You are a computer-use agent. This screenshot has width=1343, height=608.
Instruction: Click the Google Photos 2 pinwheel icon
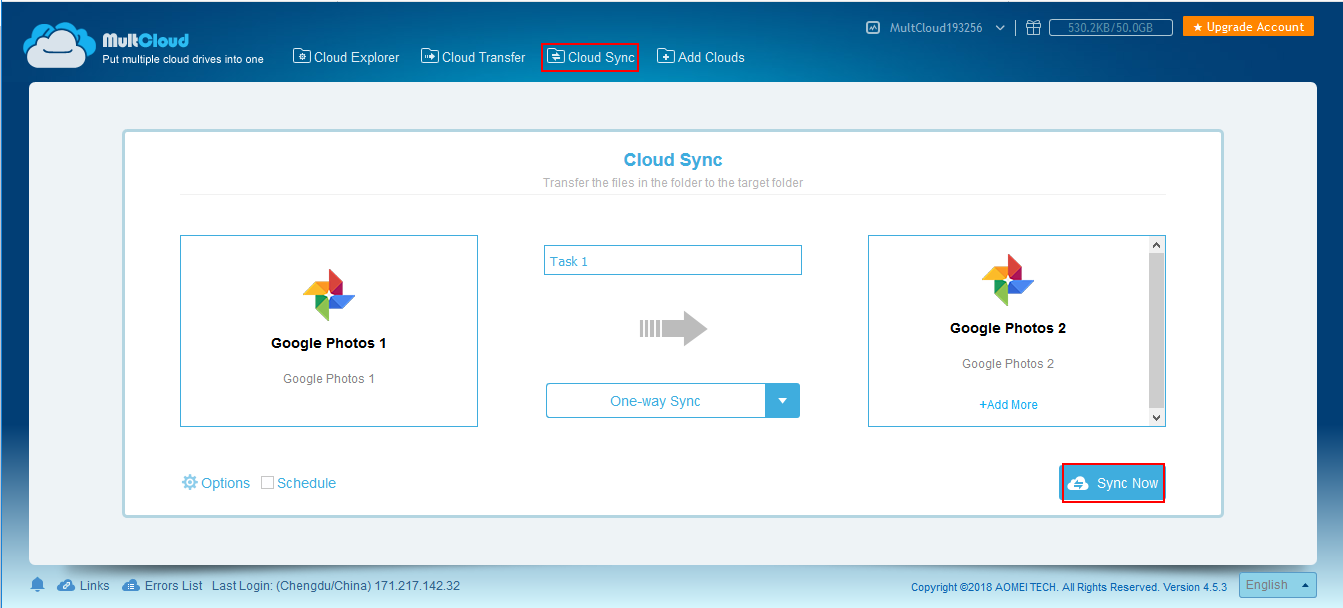pyautogui.click(x=1008, y=279)
